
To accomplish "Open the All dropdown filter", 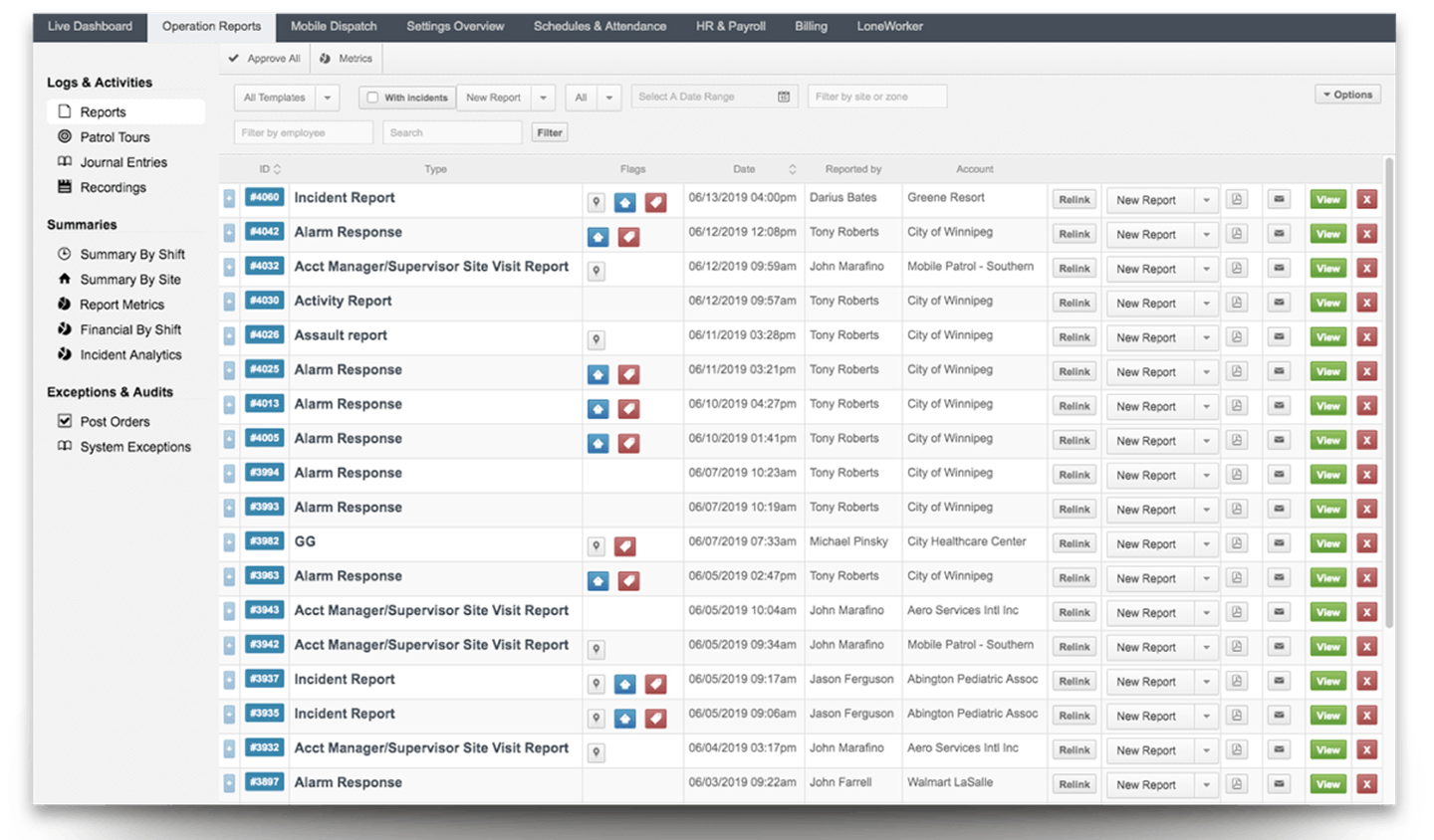I will tap(594, 98).
